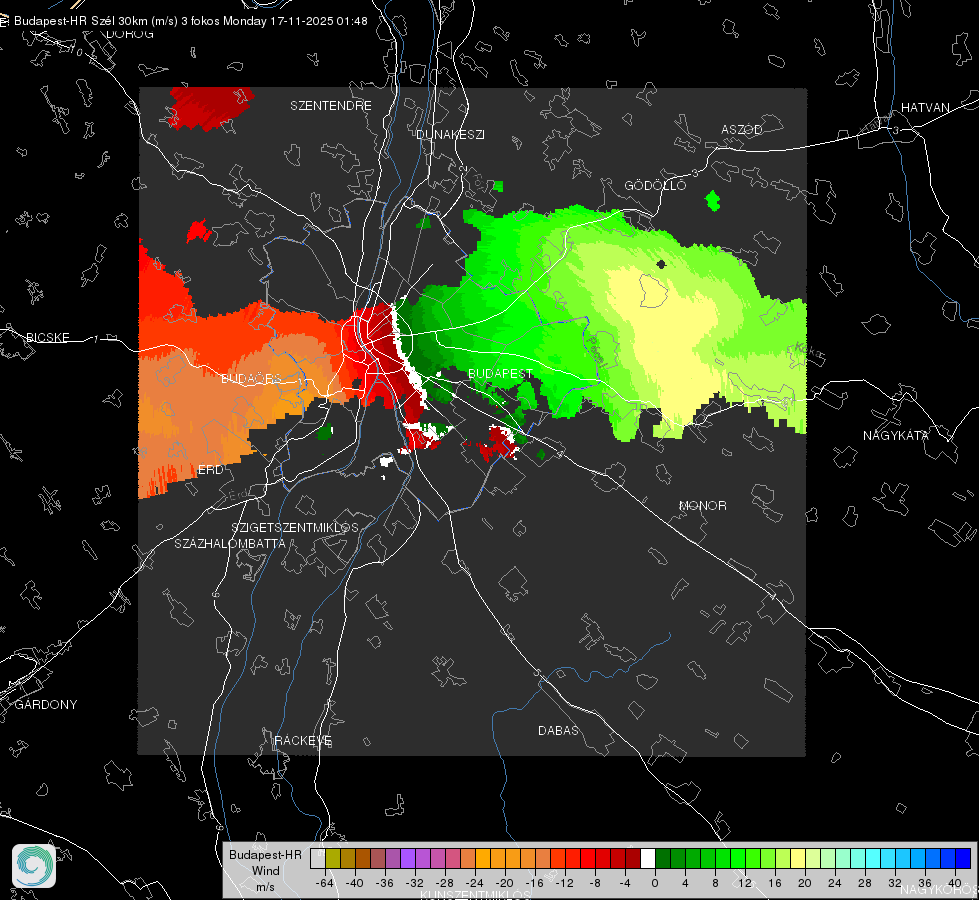Screen dimensions: 979x900
Task: Click the swirl logo icon at the bottom left
Action: [34, 866]
